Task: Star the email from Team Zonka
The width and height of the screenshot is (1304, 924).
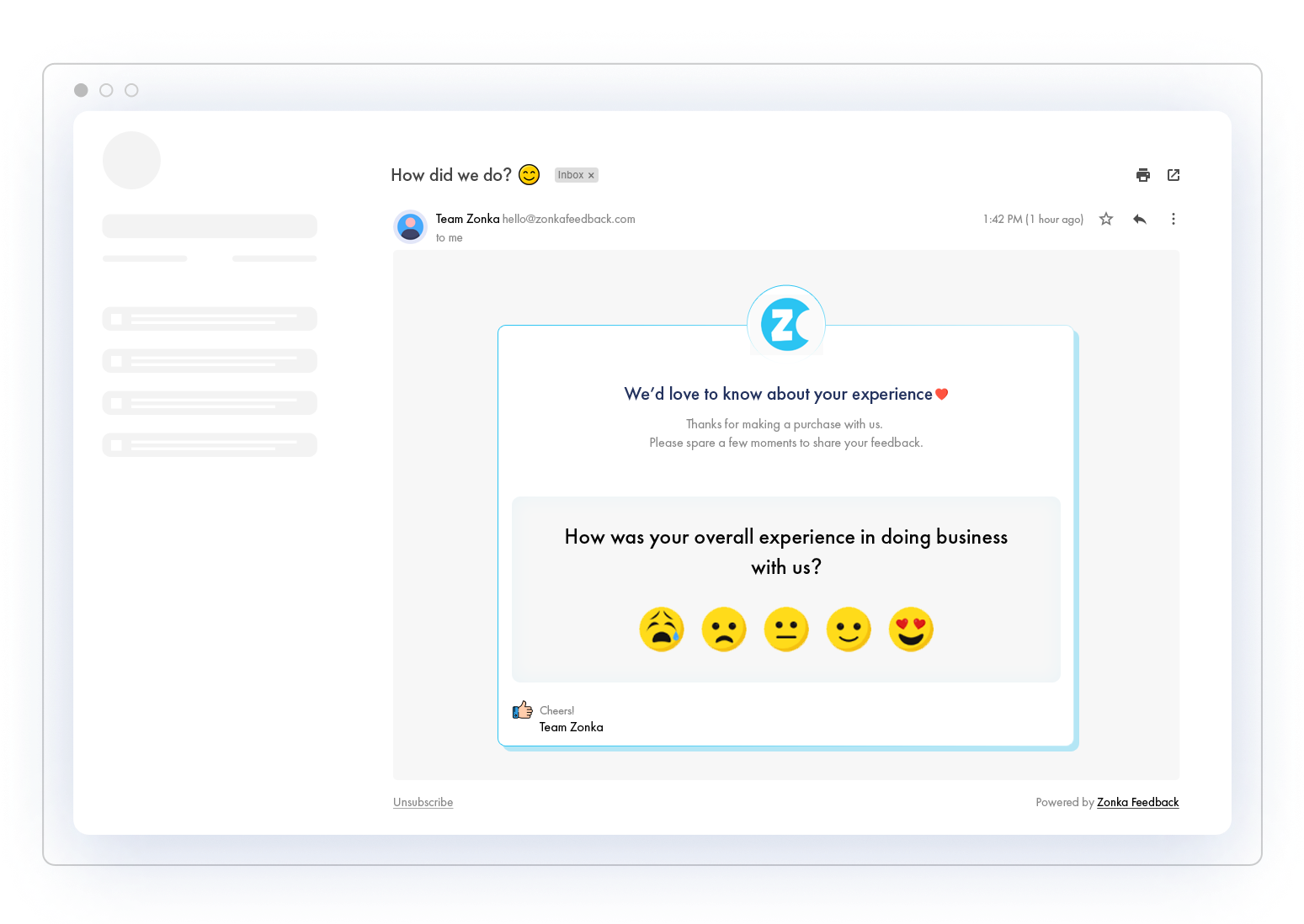Action: click(1105, 219)
